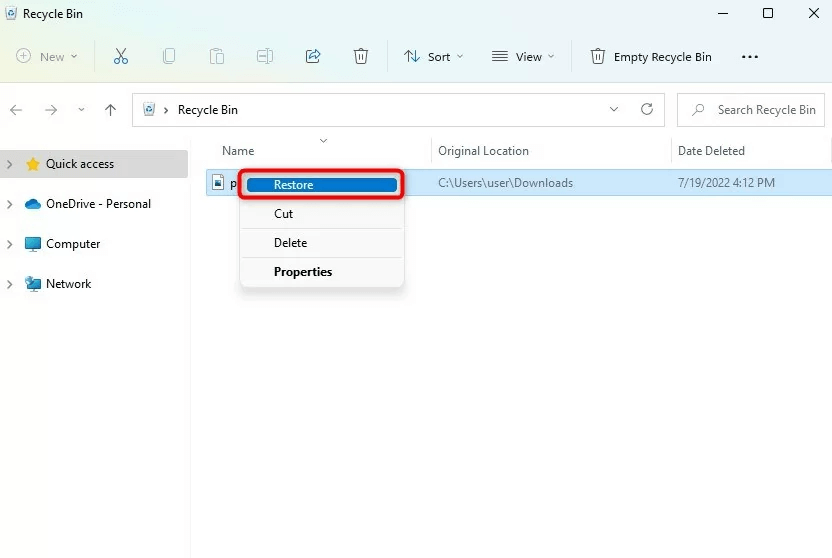The height and width of the screenshot is (558, 832).
Task: Refresh the Recycle Bin folder view
Action: click(647, 110)
